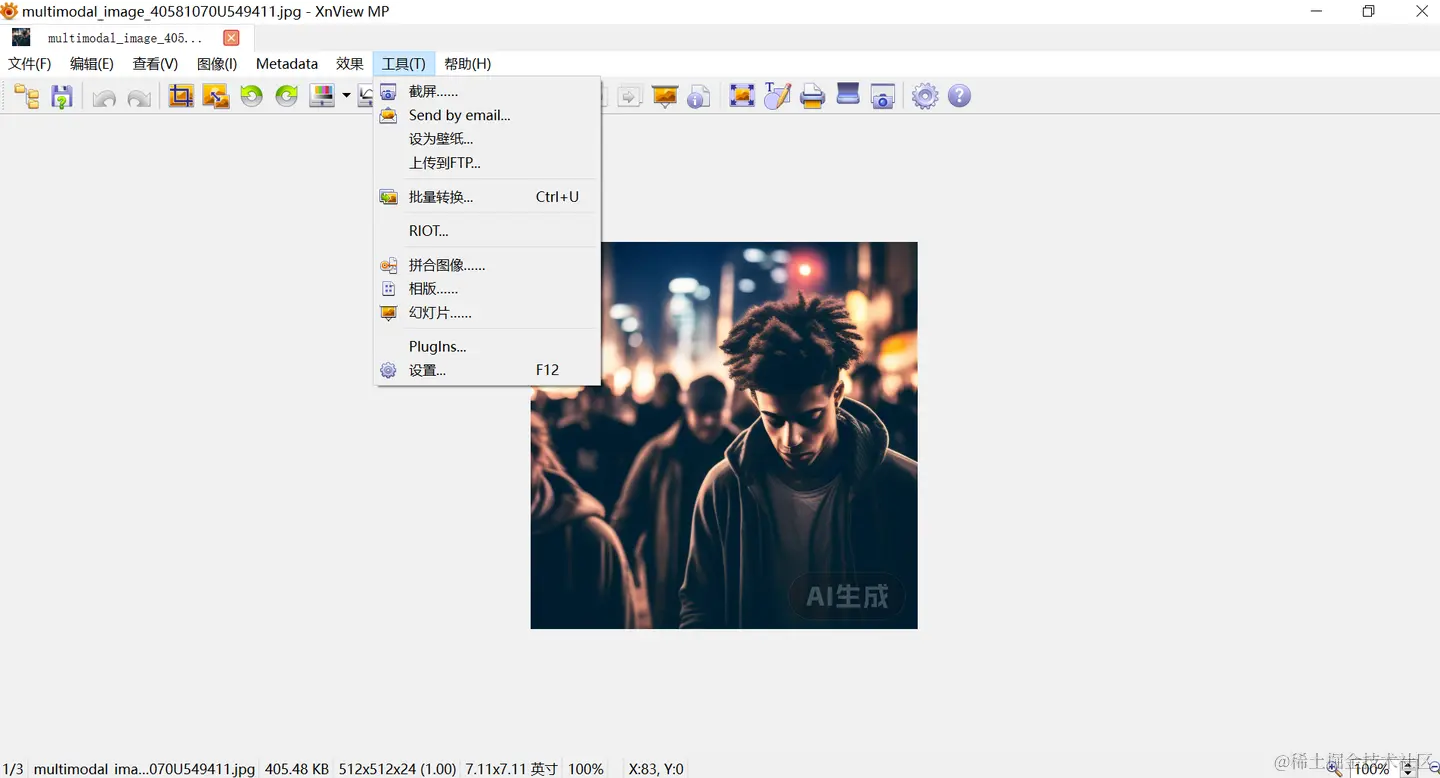The image size is (1440, 778).
Task: Open the 文件(F) menu
Action: (x=30, y=64)
